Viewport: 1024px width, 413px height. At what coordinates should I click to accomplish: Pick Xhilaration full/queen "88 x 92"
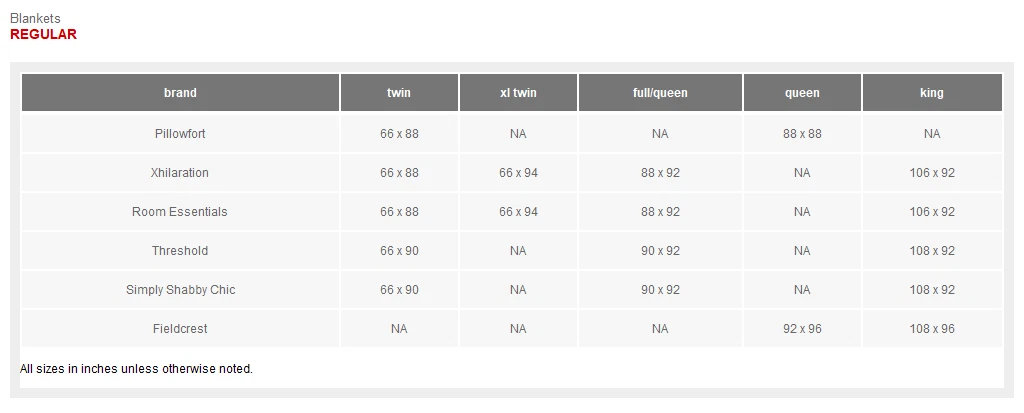click(x=660, y=173)
